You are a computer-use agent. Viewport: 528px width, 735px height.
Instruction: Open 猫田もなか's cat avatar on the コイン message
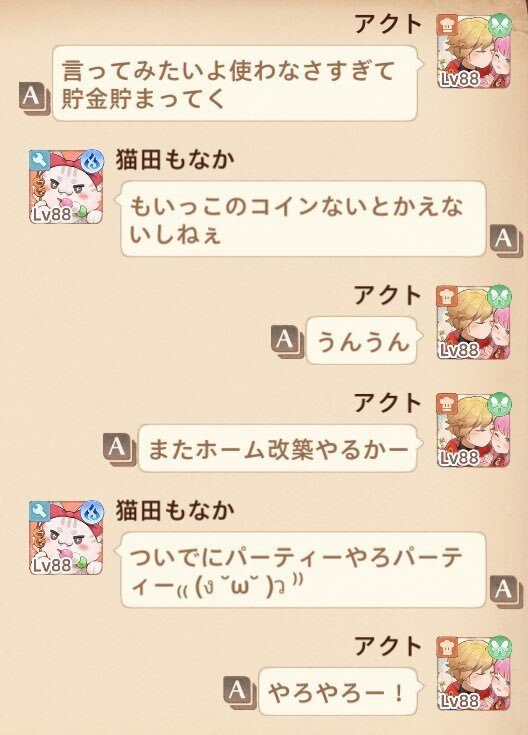pos(66,186)
